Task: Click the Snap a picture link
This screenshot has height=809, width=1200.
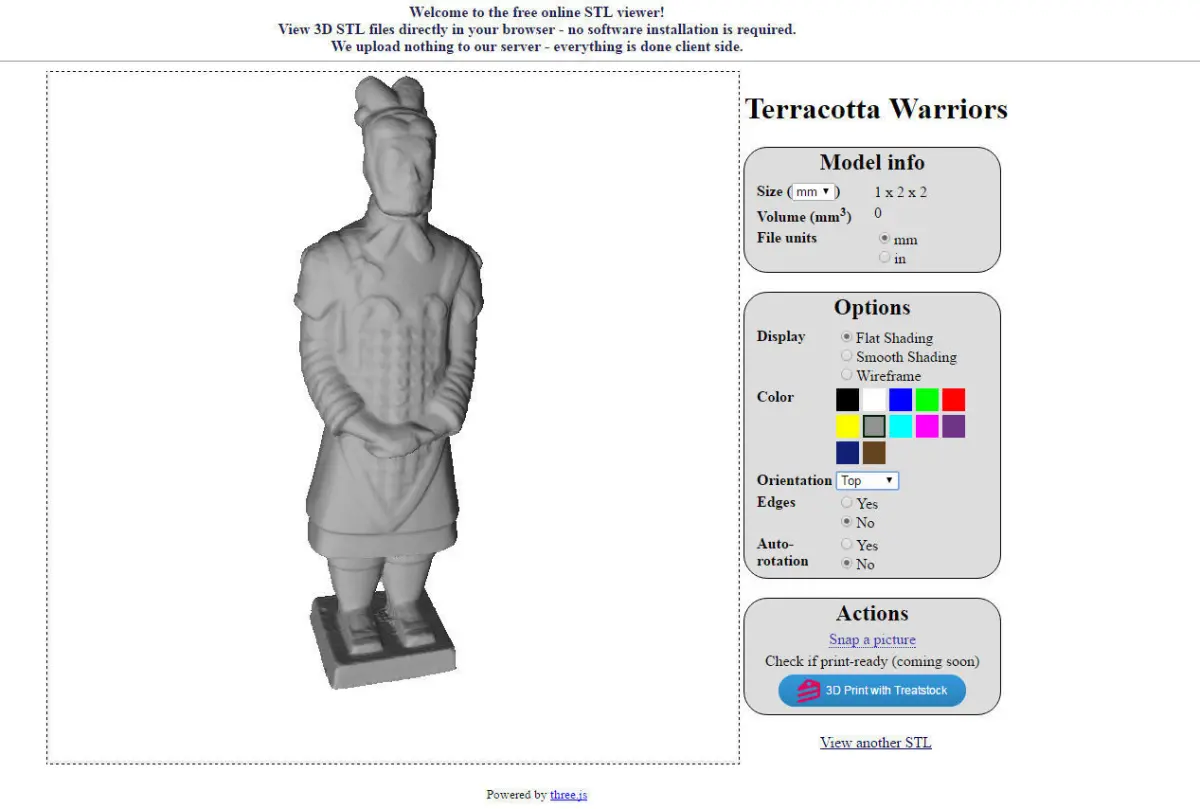Action: (x=872, y=640)
